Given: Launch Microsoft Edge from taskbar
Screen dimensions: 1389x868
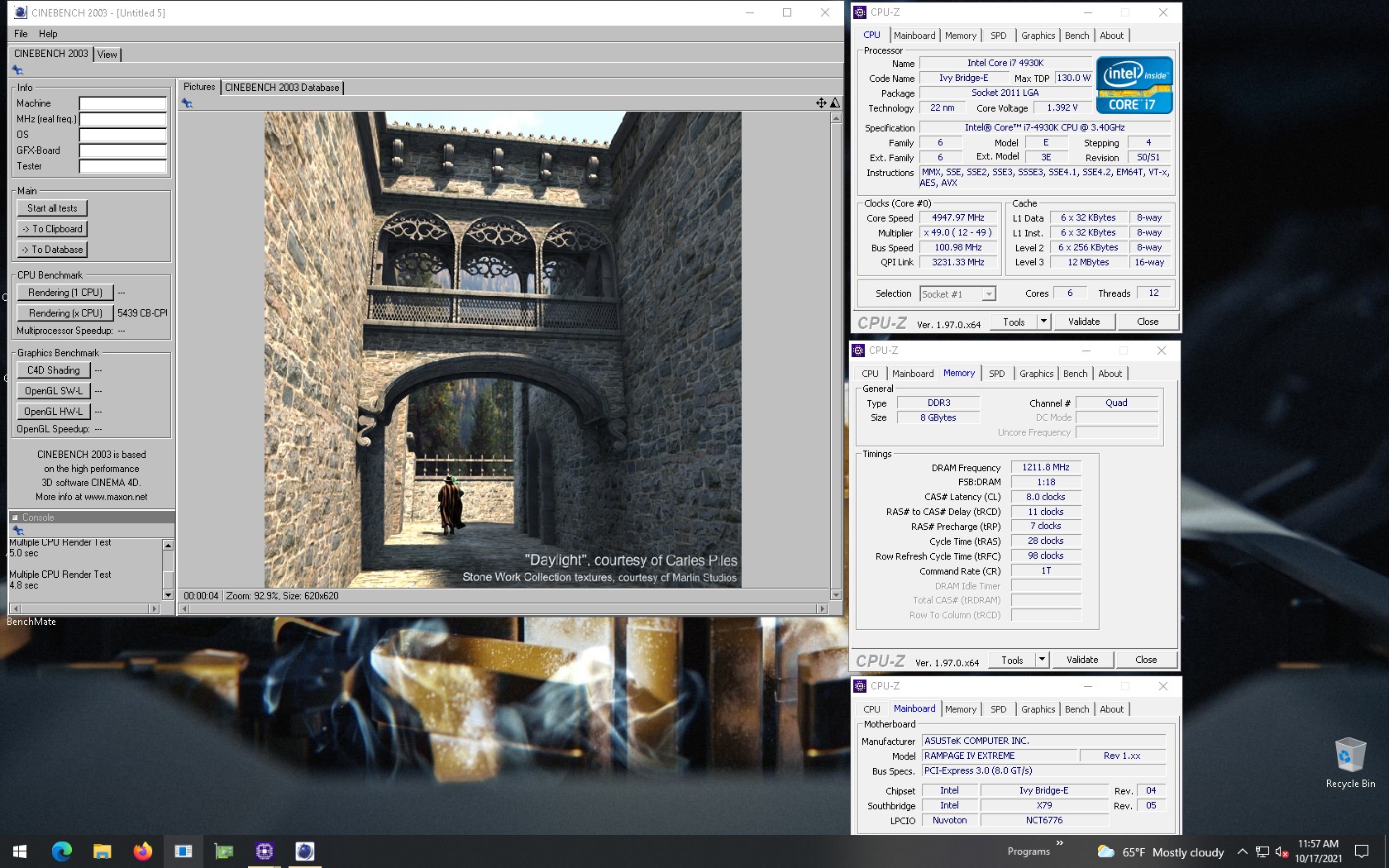Looking at the screenshot, I should coord(62,851).
